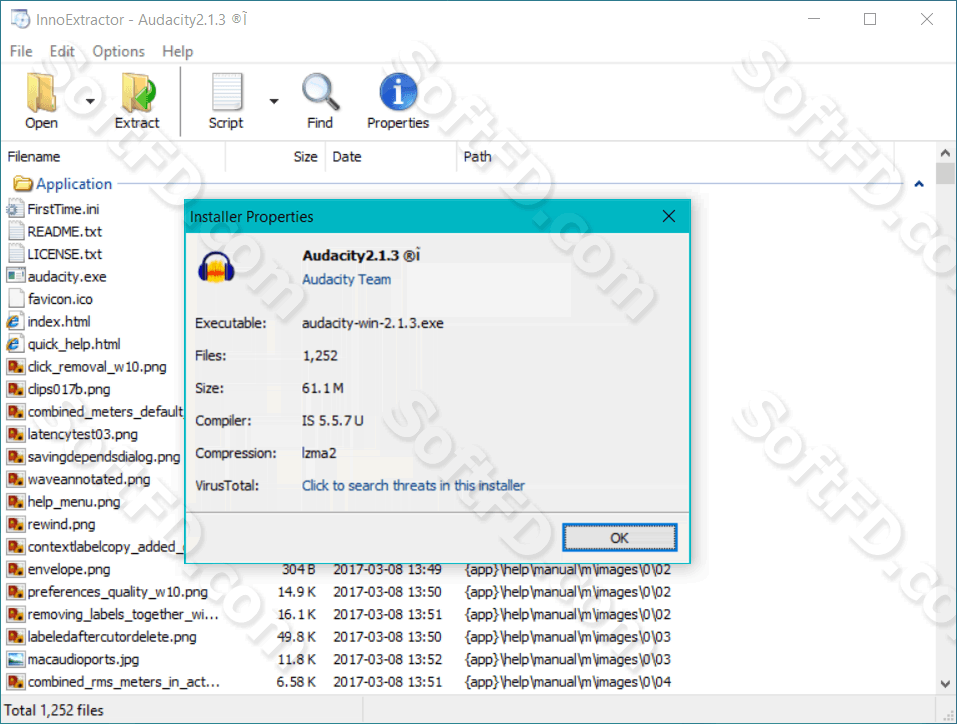Viewport: 957px width, 724px height.
Task: Select the LICENSE.txt file icon
Action: [16, 255]
